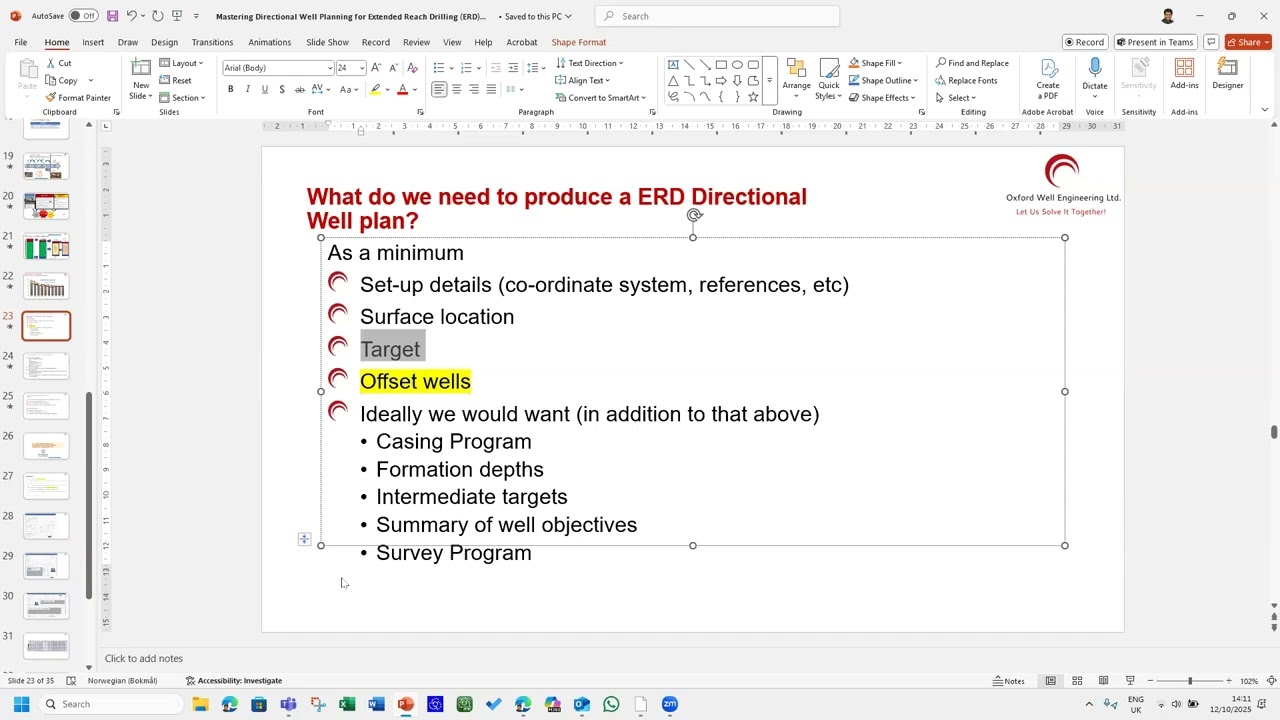Image resolution: width=1280 pixels, height=720 pixels.
Task: Open the Arrange tool
Action: pyautogui.click(x=796, y=75)
